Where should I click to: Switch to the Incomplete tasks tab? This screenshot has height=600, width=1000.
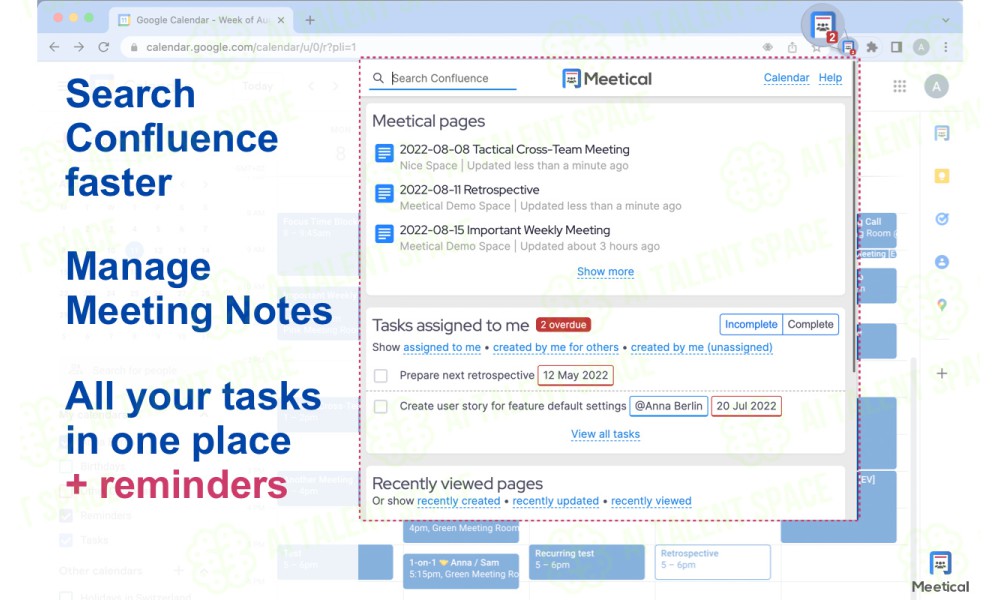(x=751, y=325)
